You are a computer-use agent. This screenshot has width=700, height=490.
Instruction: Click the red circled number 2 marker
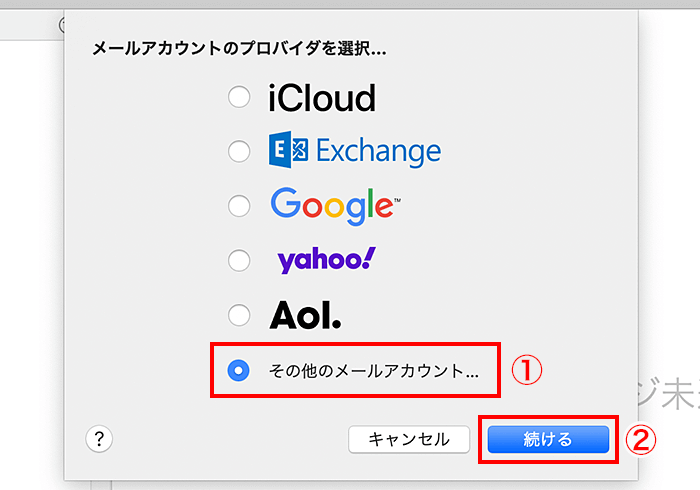[641, 440]
